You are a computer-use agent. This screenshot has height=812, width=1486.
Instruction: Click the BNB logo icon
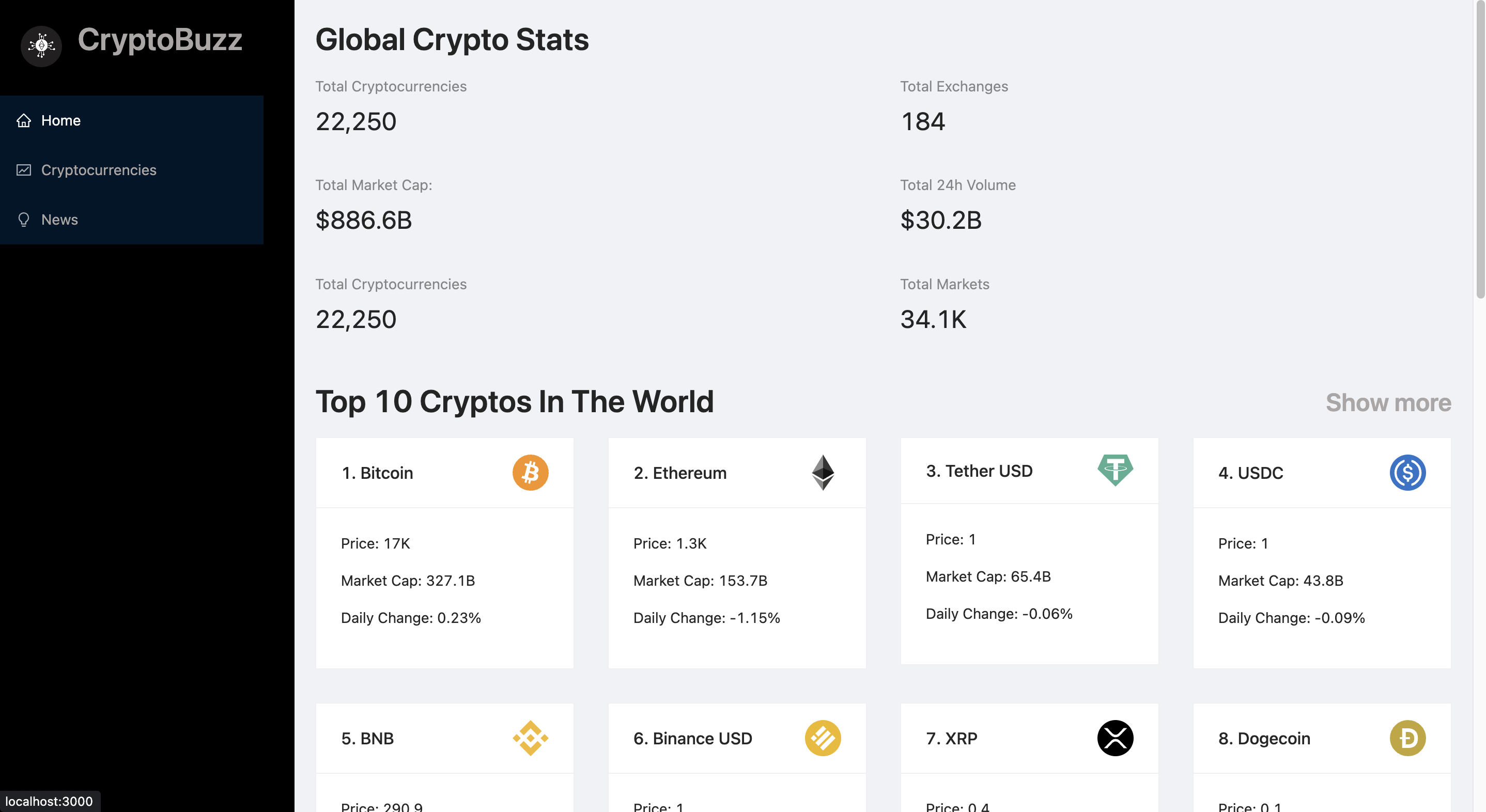[x=530, y=738]
